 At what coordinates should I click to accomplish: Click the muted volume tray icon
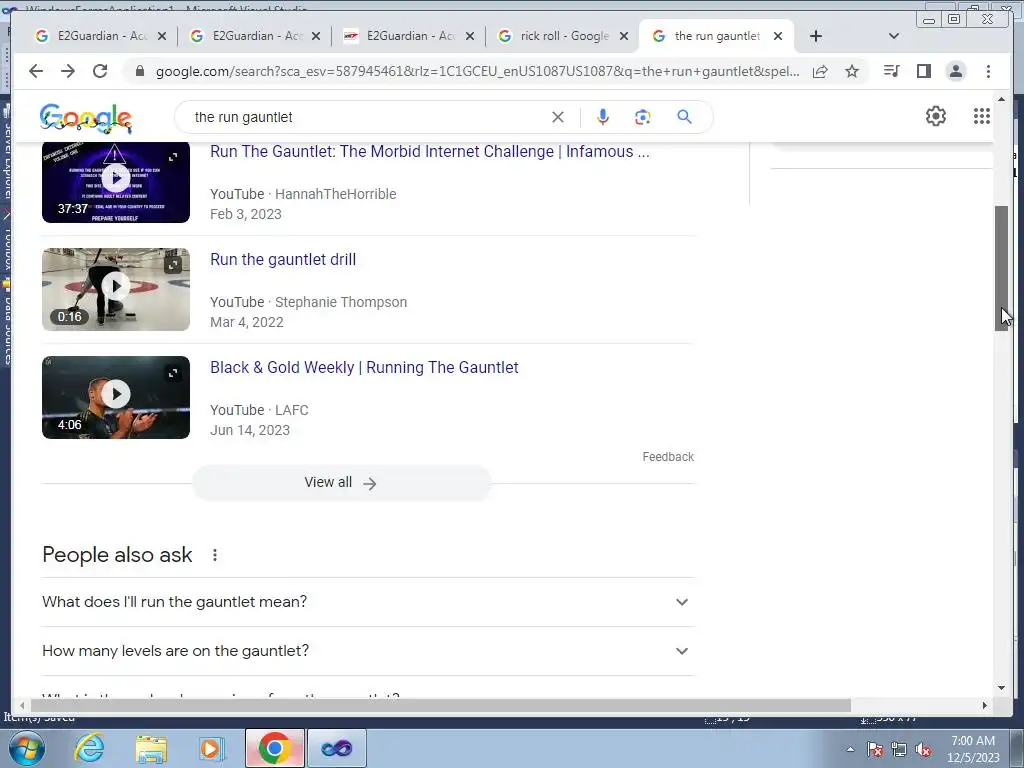coord(923,749)
